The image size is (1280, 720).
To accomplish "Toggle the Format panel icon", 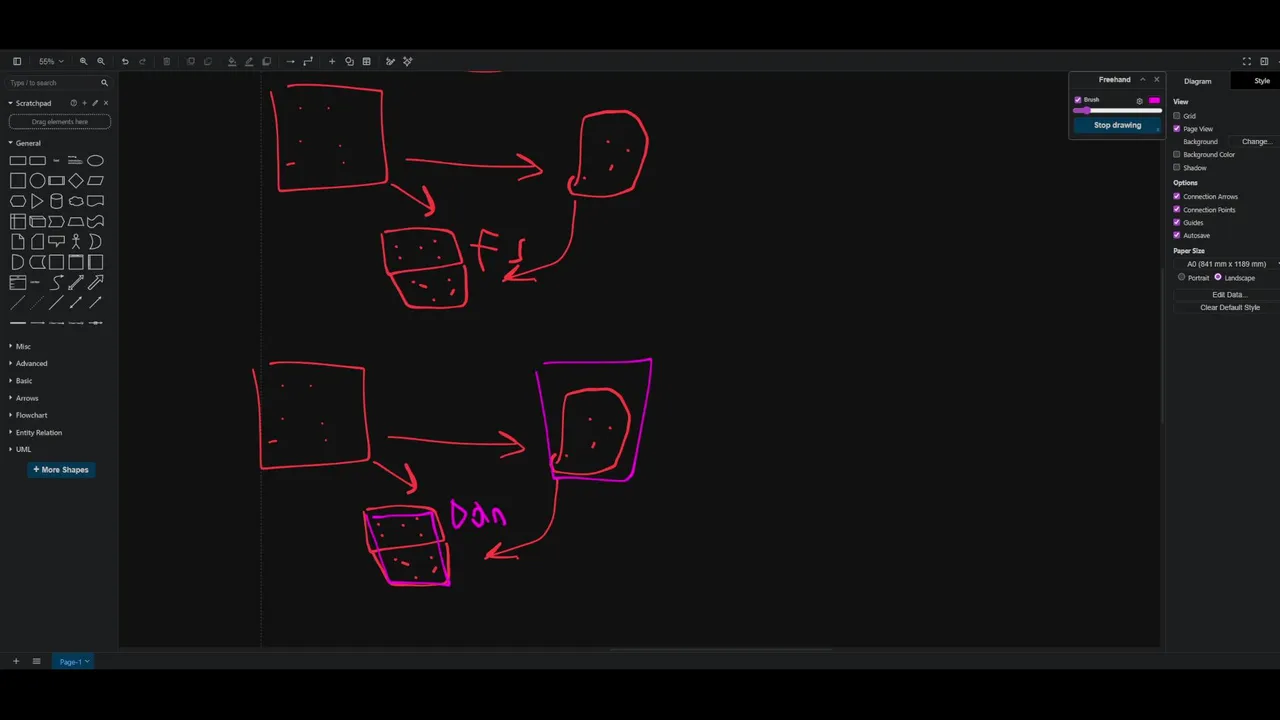I will click(1264, 61).
